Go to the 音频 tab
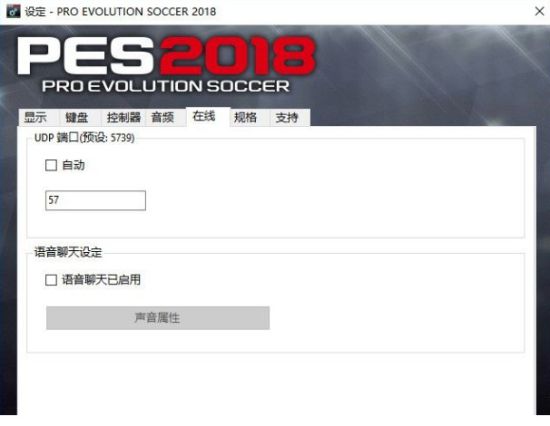The image size is (550, 426). tap(165, 117)
